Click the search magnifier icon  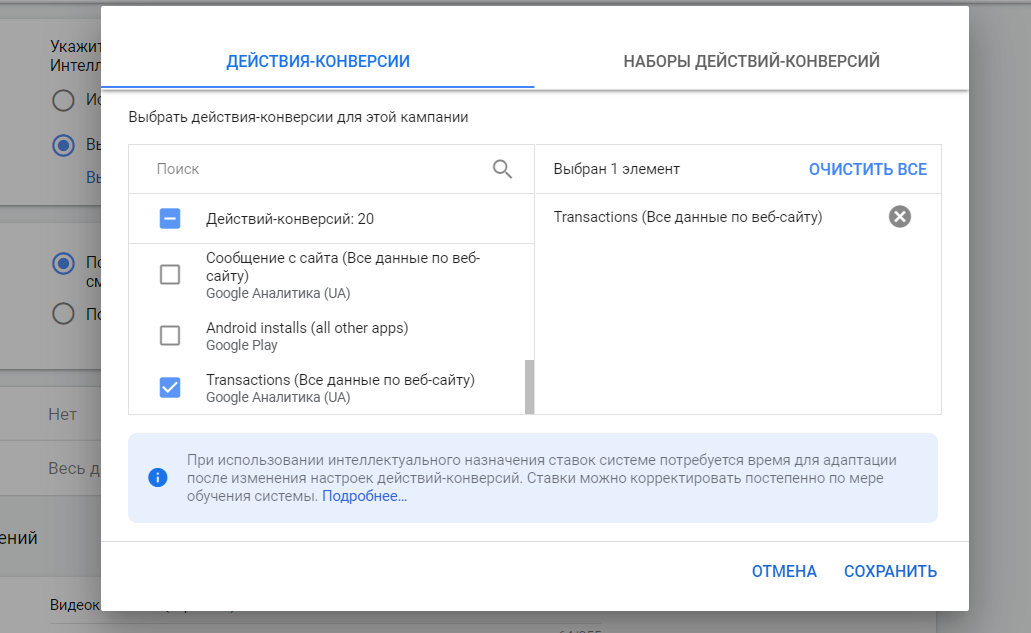click(x=502, y=169)
